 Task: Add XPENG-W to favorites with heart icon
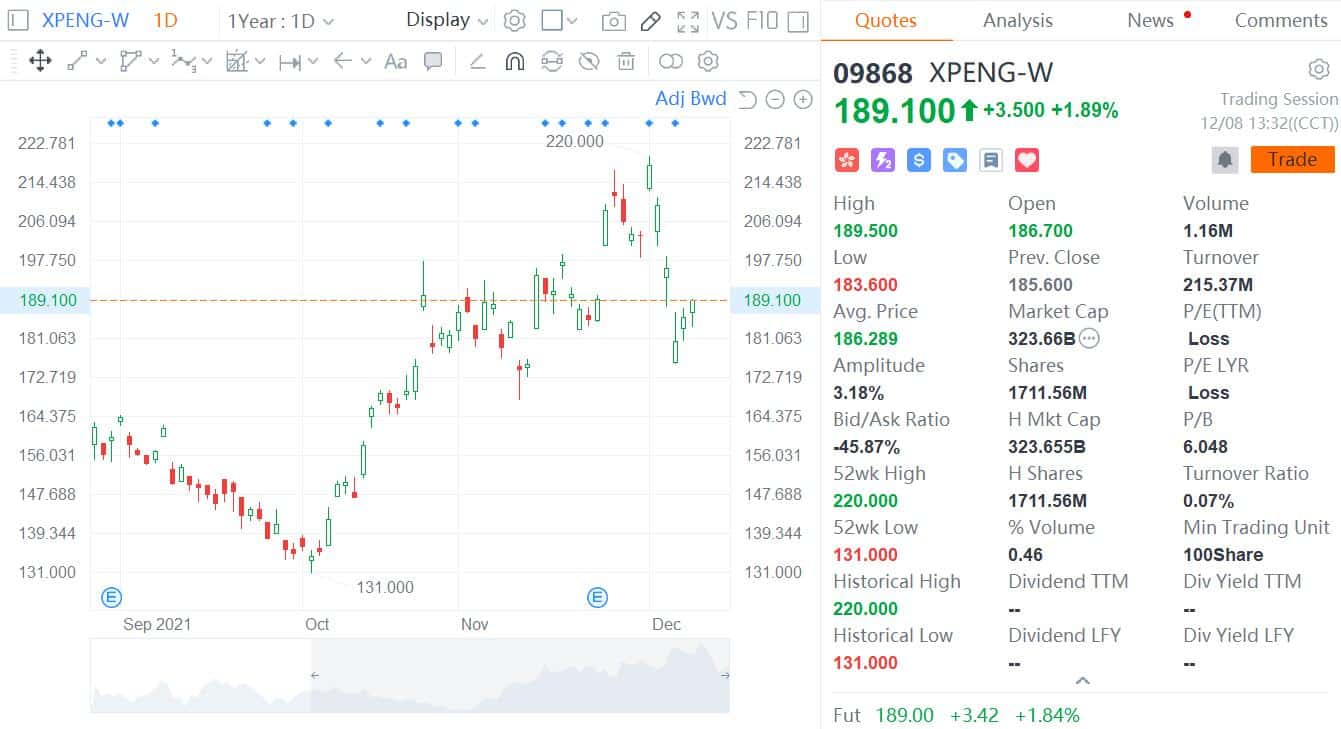point(1027,160)
